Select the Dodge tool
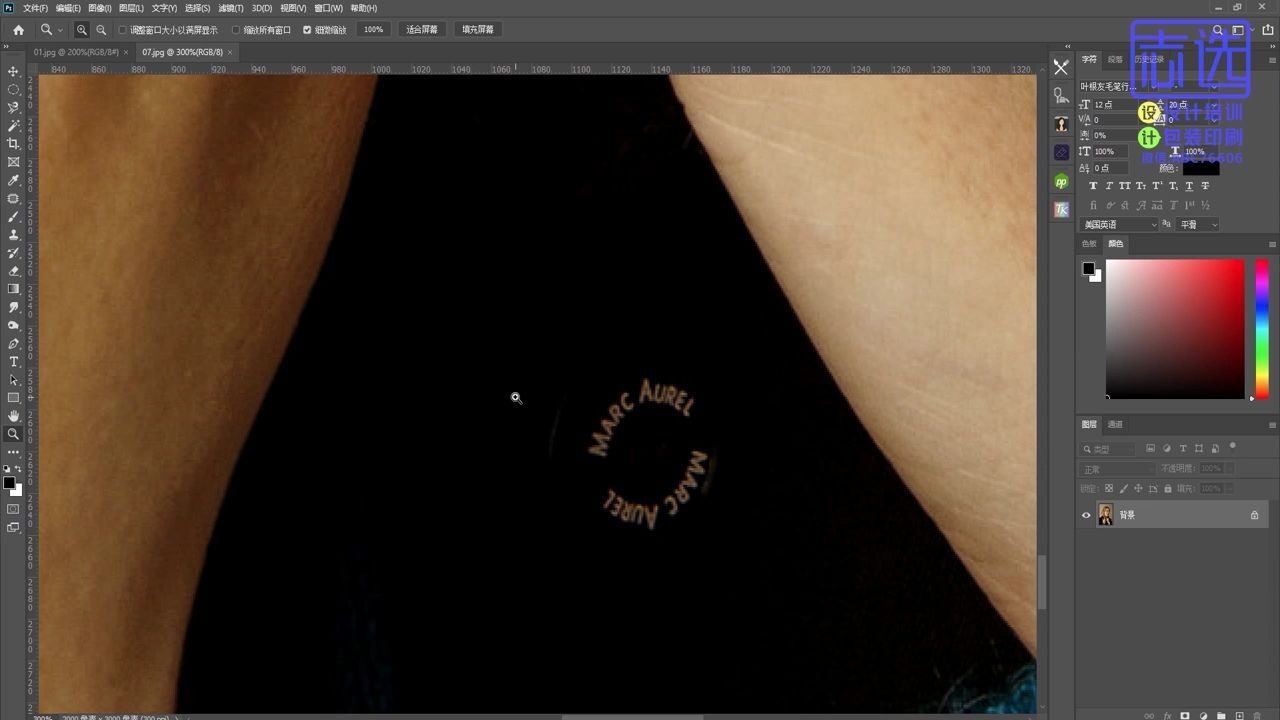This screenshot has height=720, width=1280. point(13,325)
